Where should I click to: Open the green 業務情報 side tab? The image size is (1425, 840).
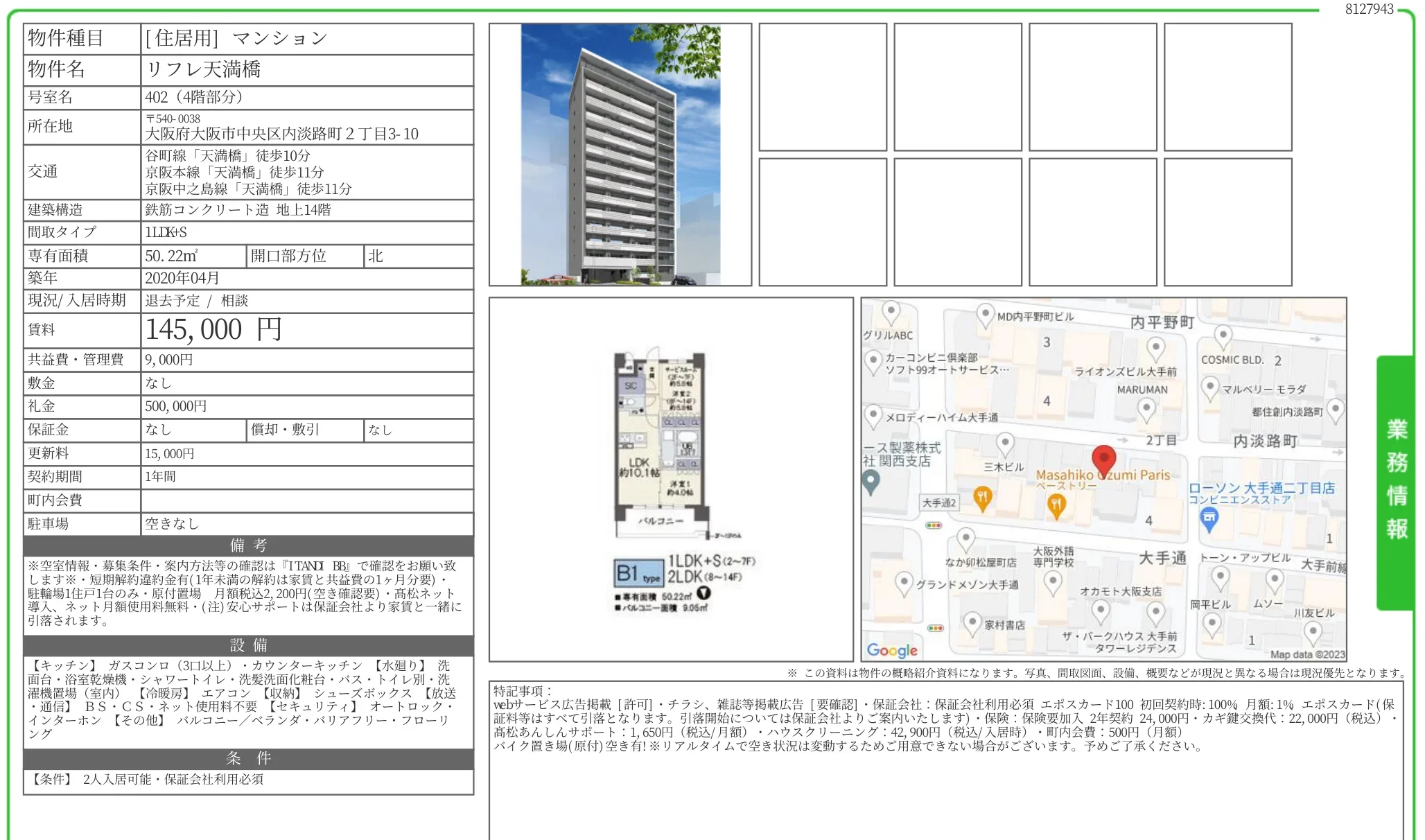click(x=1396, y=480)
